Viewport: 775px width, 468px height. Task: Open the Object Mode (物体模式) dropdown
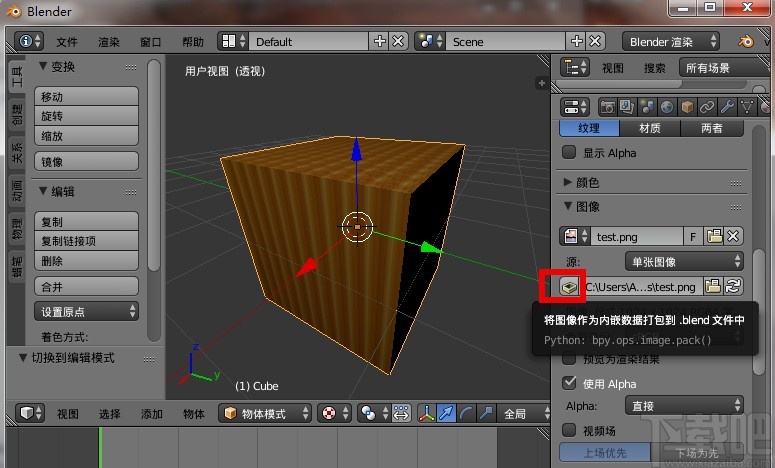[x=265, y=413]
